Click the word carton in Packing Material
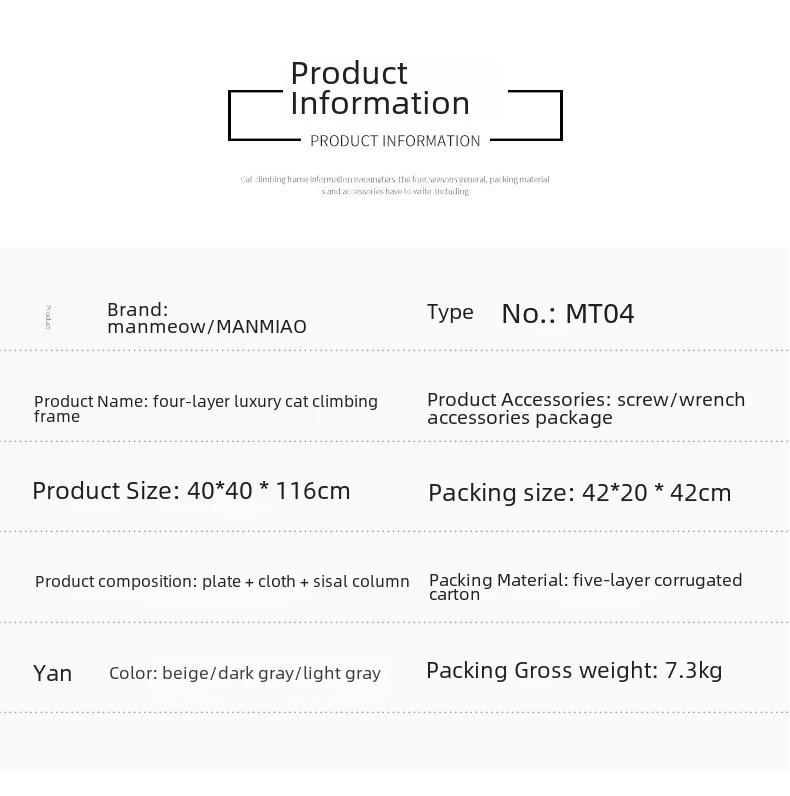790x796 pixels. 454,594
